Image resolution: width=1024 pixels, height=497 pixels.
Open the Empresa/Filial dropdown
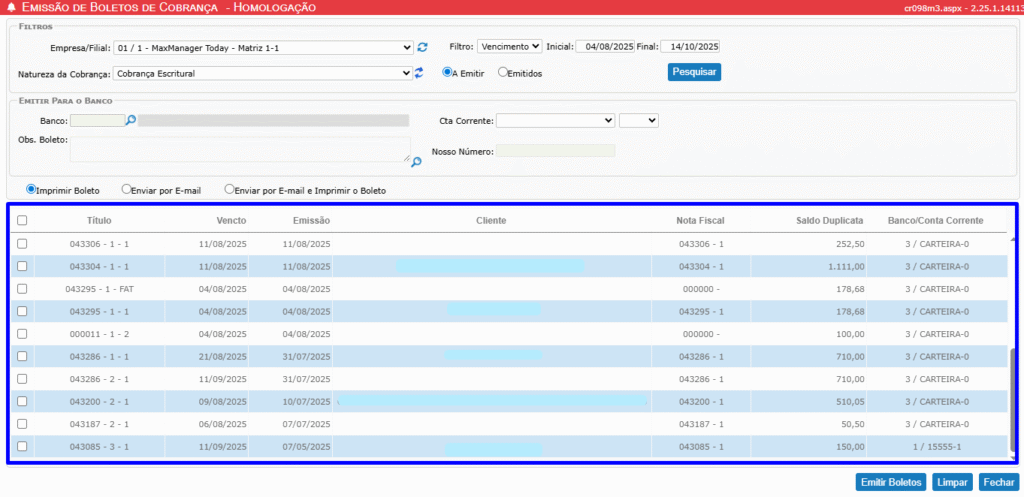(264, 47)
